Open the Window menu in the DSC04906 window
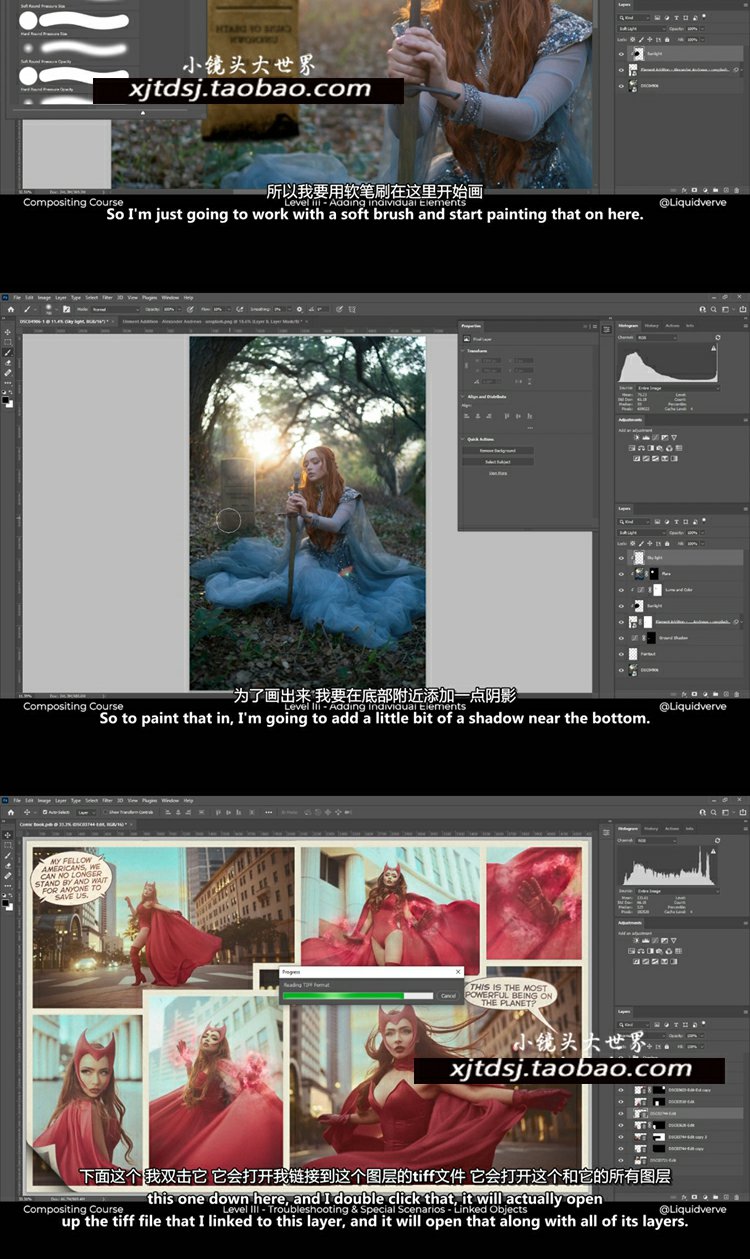The image size is (750, 1259). [170, 297]
